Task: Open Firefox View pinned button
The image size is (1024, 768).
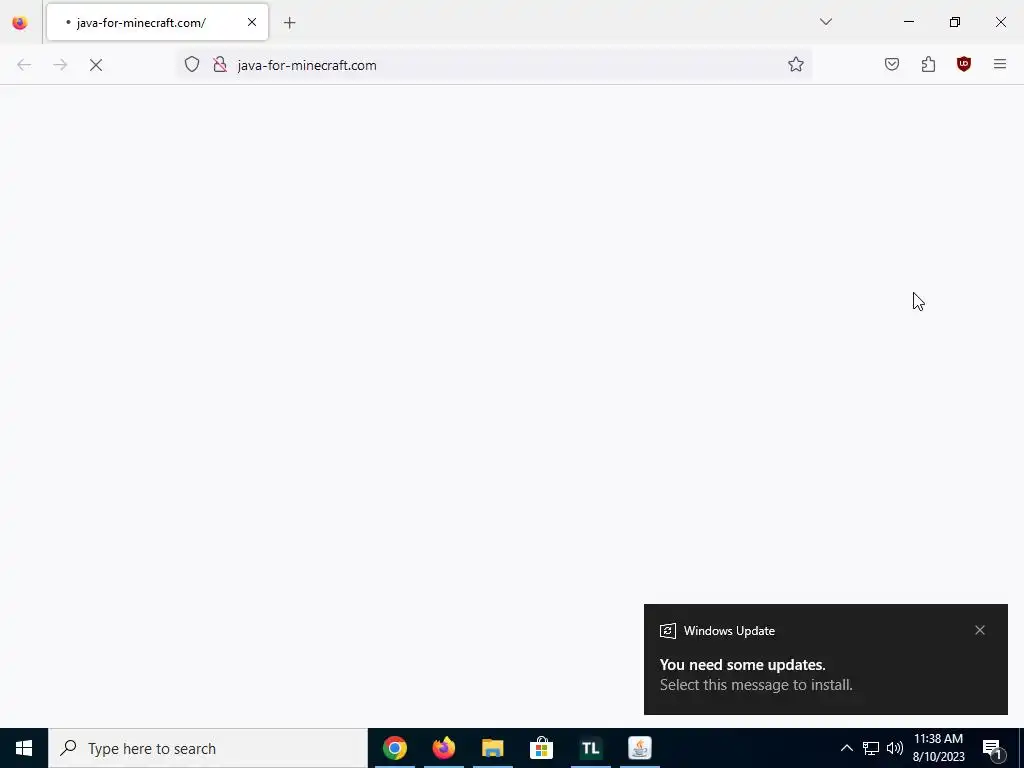Action: [x=20, y=23]
